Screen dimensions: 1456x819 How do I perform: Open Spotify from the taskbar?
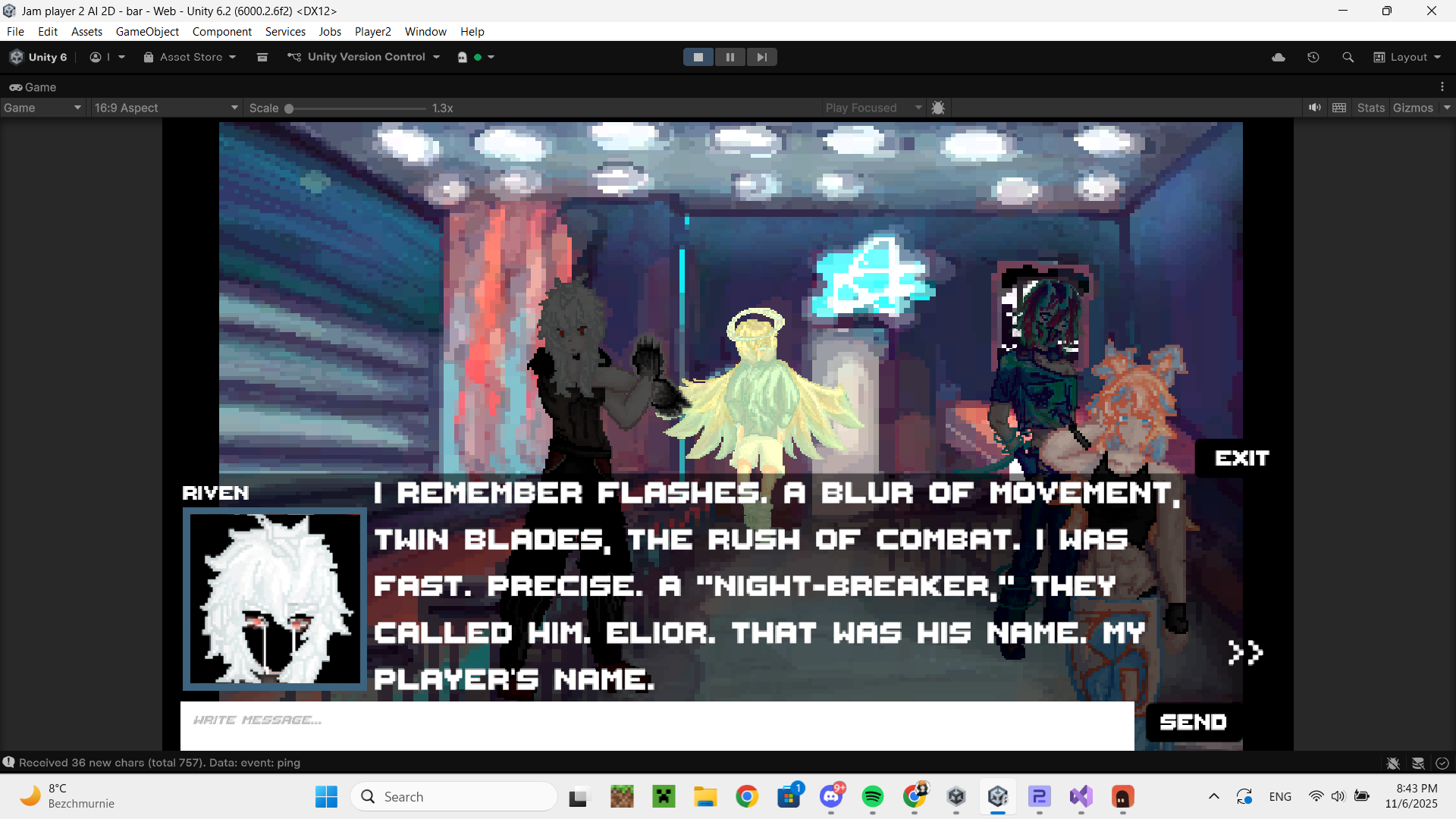(873, 797)
